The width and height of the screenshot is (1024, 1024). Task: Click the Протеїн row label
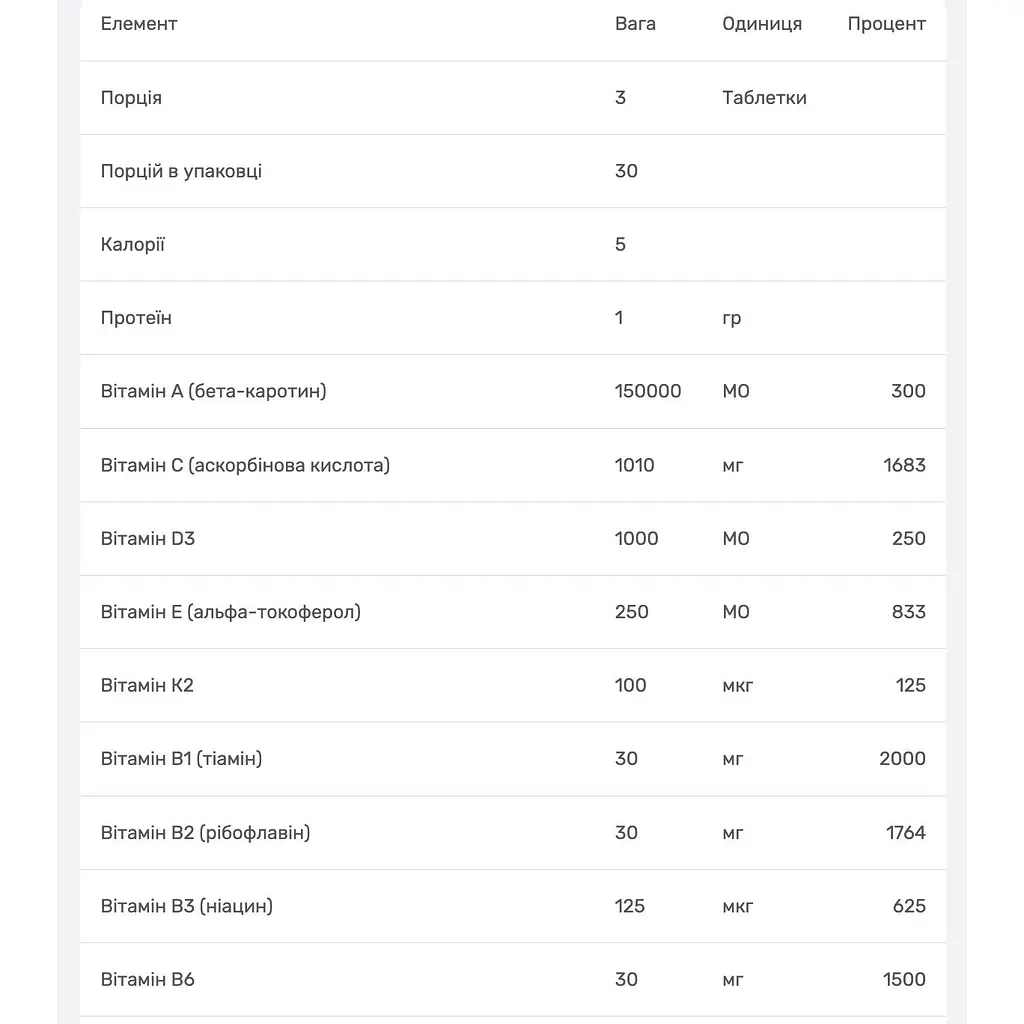pyautogui.click(x=136, y=318)
